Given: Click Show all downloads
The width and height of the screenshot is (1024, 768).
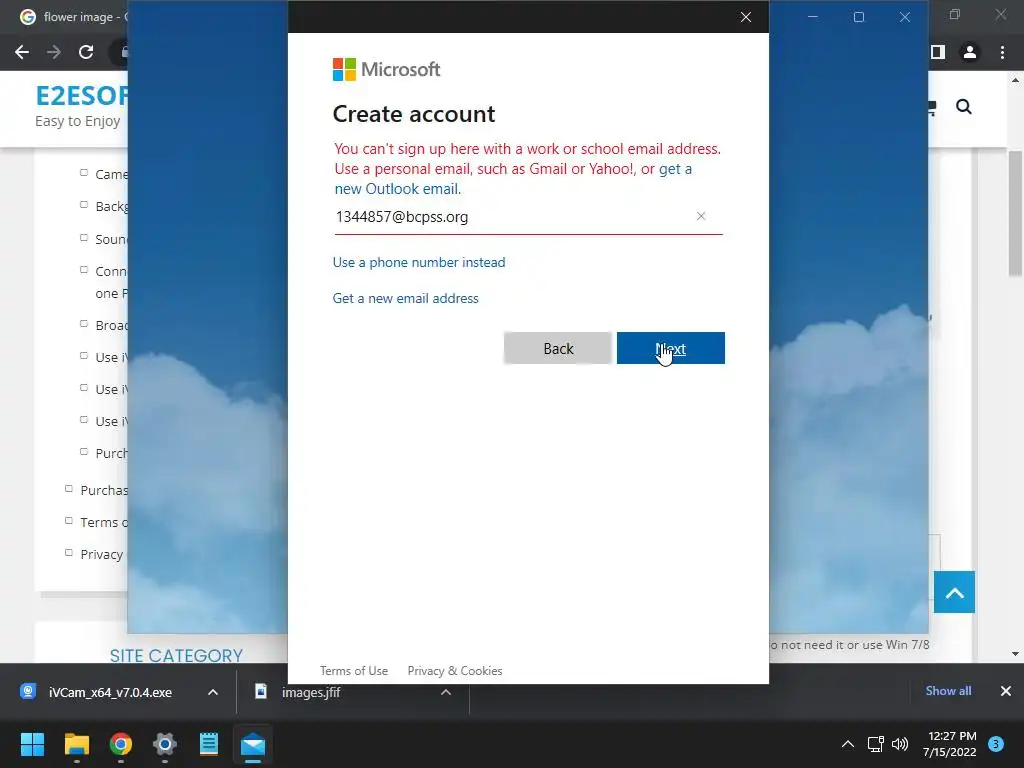Looking at the screenshot, I should [948, 691].
